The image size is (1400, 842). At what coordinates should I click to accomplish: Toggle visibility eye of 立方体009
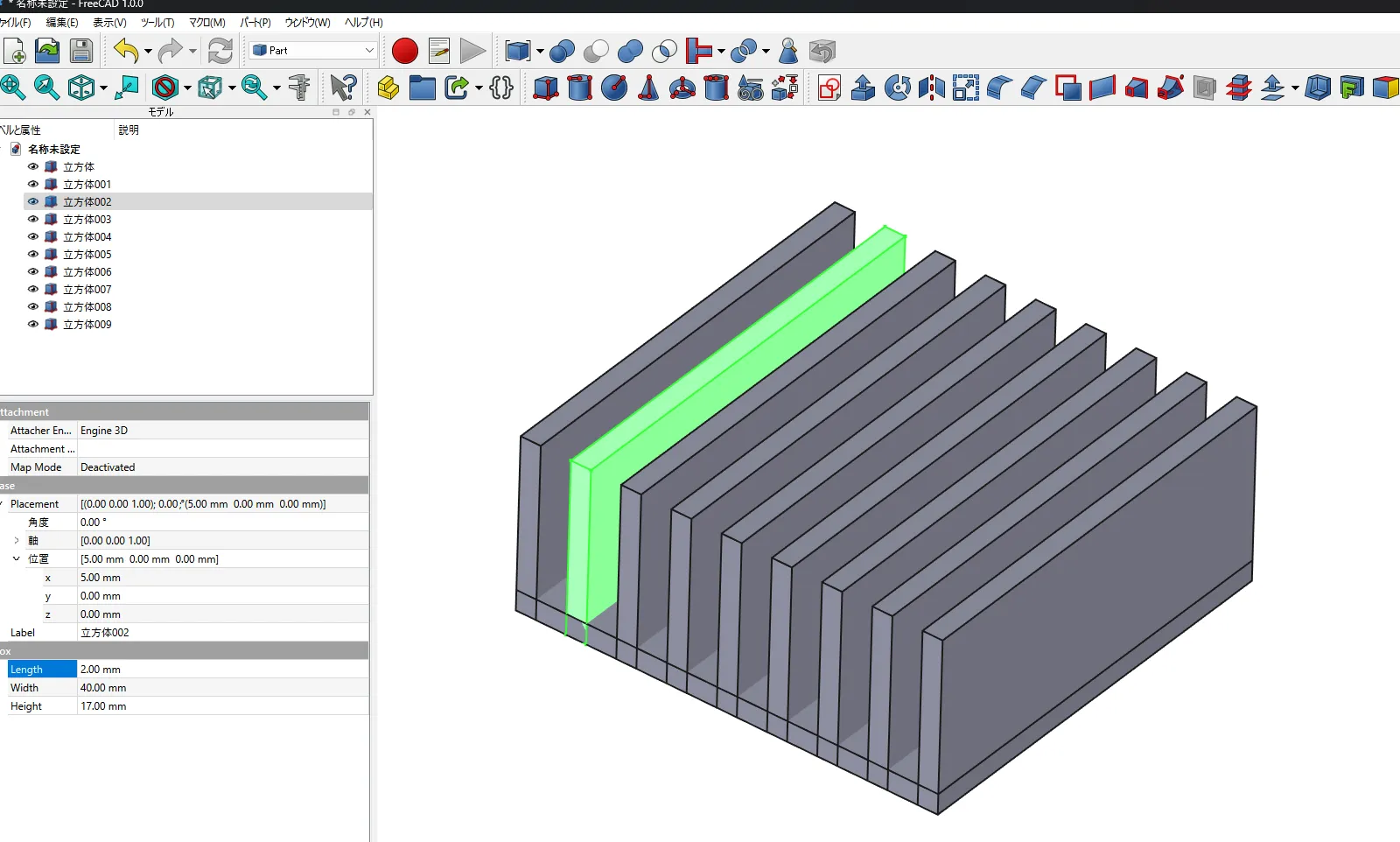click(x=33, y=324)
